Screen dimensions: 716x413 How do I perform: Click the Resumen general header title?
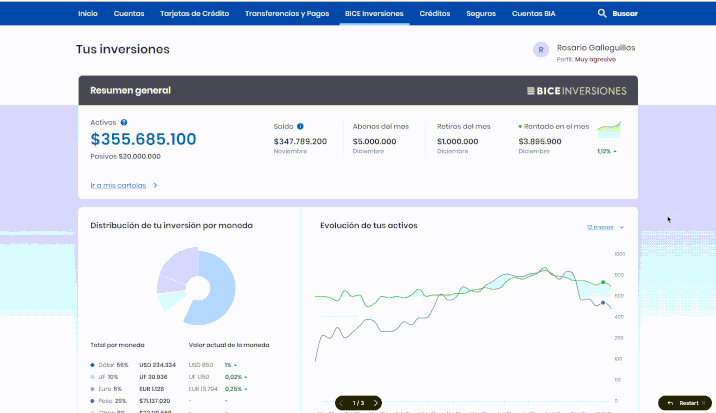(131, 90)
